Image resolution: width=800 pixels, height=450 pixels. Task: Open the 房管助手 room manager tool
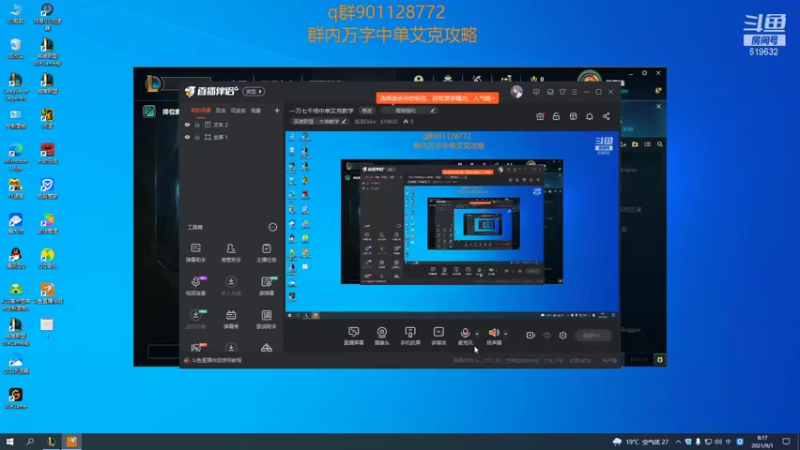231,253
